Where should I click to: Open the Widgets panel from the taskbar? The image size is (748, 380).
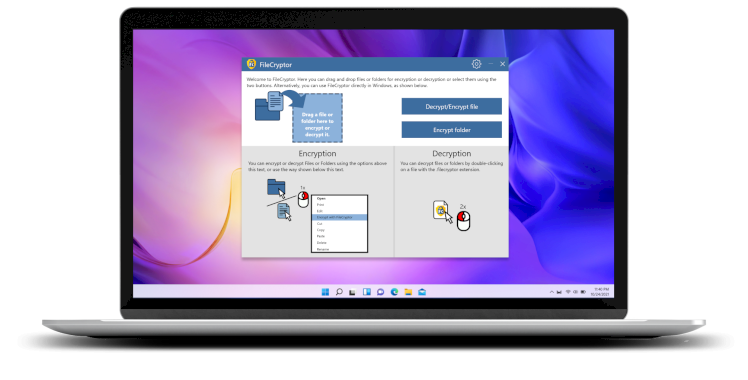[366, 292]
